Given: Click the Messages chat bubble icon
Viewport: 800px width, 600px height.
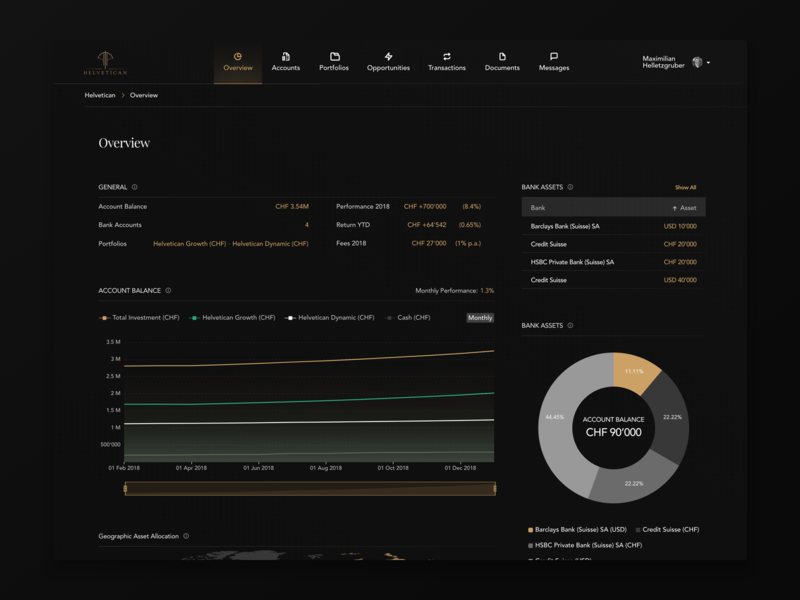Looking at the screenshot, I should (x=554, y=57).
